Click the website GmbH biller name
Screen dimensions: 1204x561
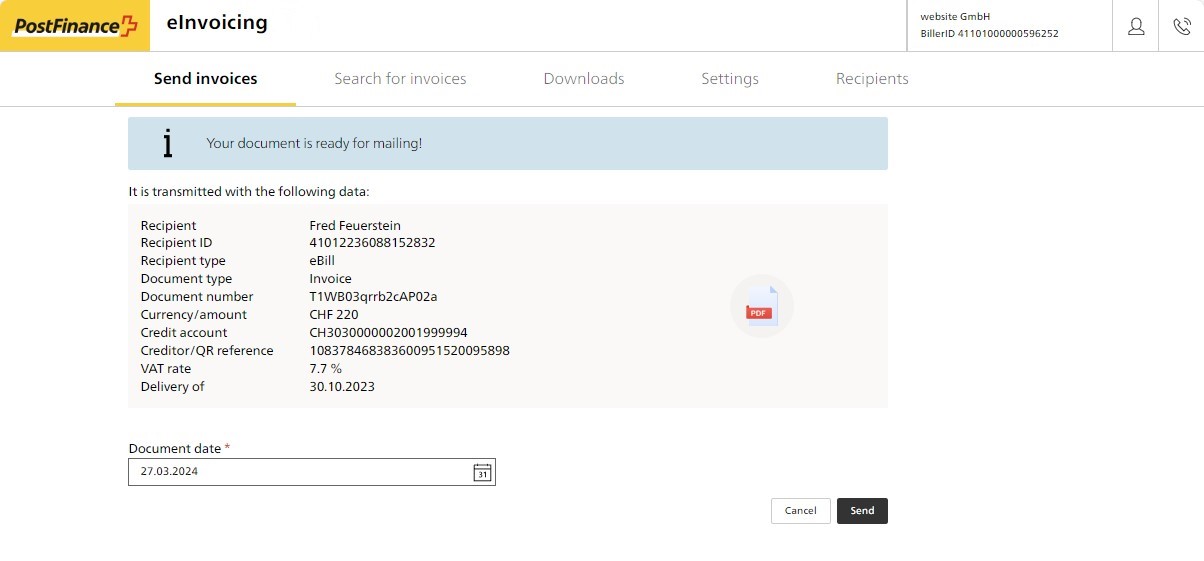[x=955, y=16]
